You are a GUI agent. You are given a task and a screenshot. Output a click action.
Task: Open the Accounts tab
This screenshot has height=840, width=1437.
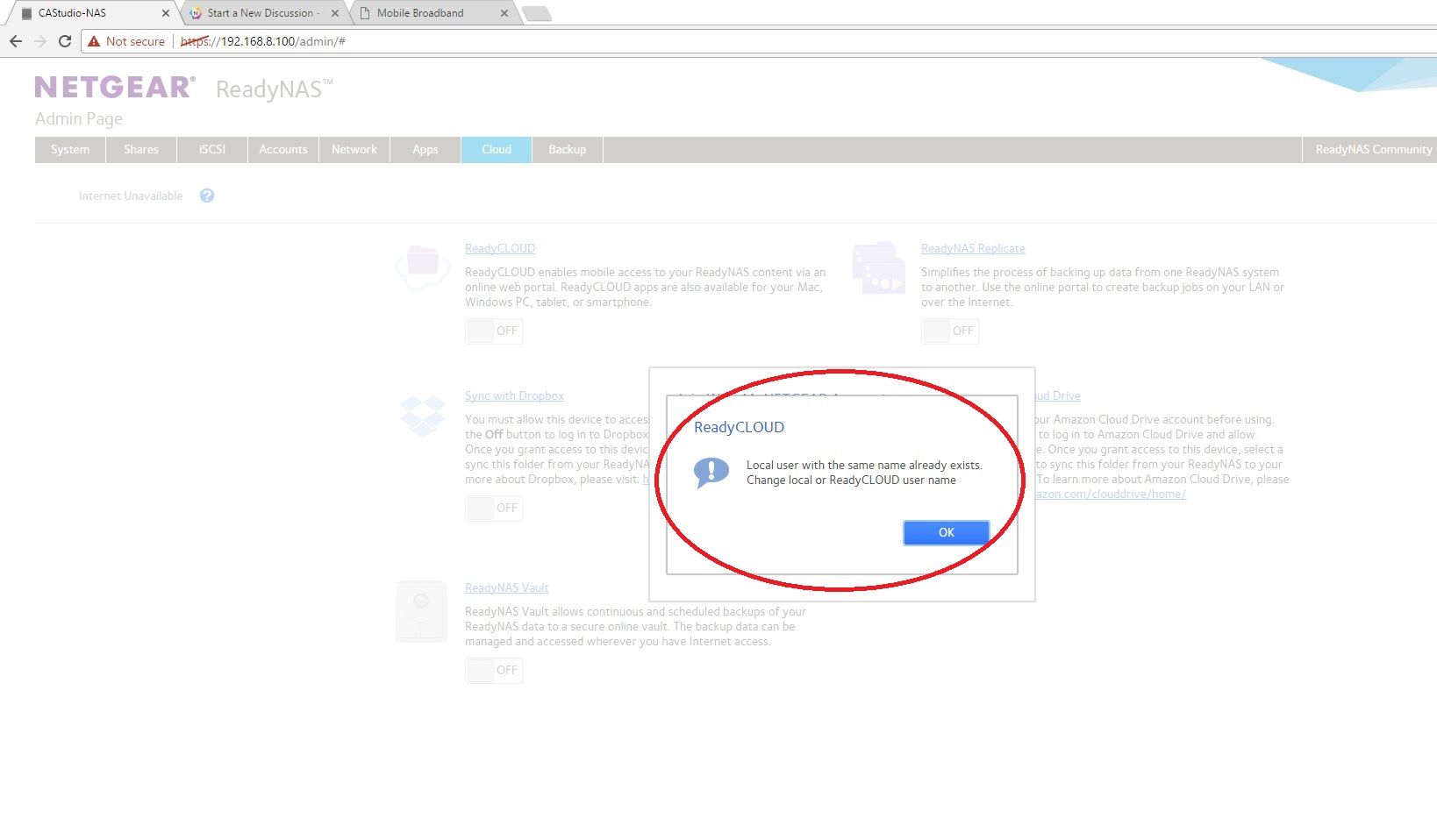283,150
